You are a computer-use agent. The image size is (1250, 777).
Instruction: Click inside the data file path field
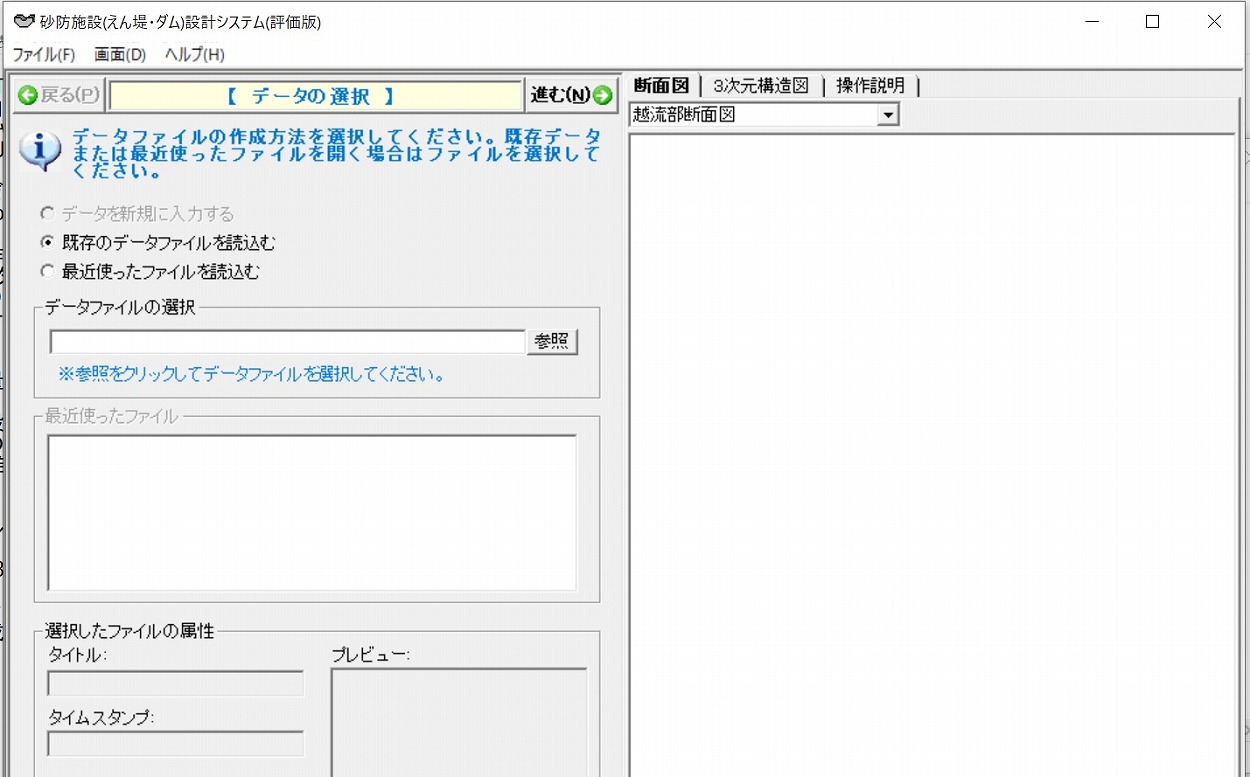click(285, 341)
